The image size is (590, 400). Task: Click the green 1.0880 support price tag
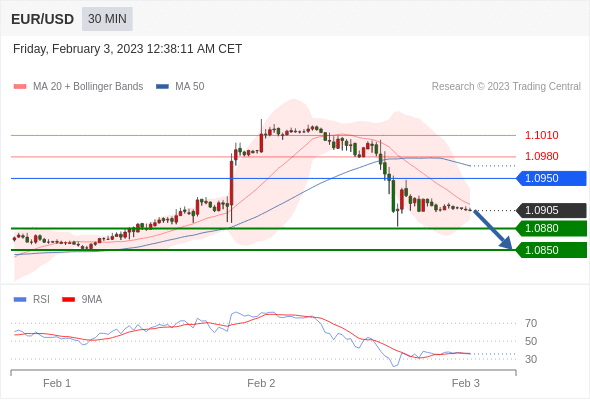click(551, 228)
